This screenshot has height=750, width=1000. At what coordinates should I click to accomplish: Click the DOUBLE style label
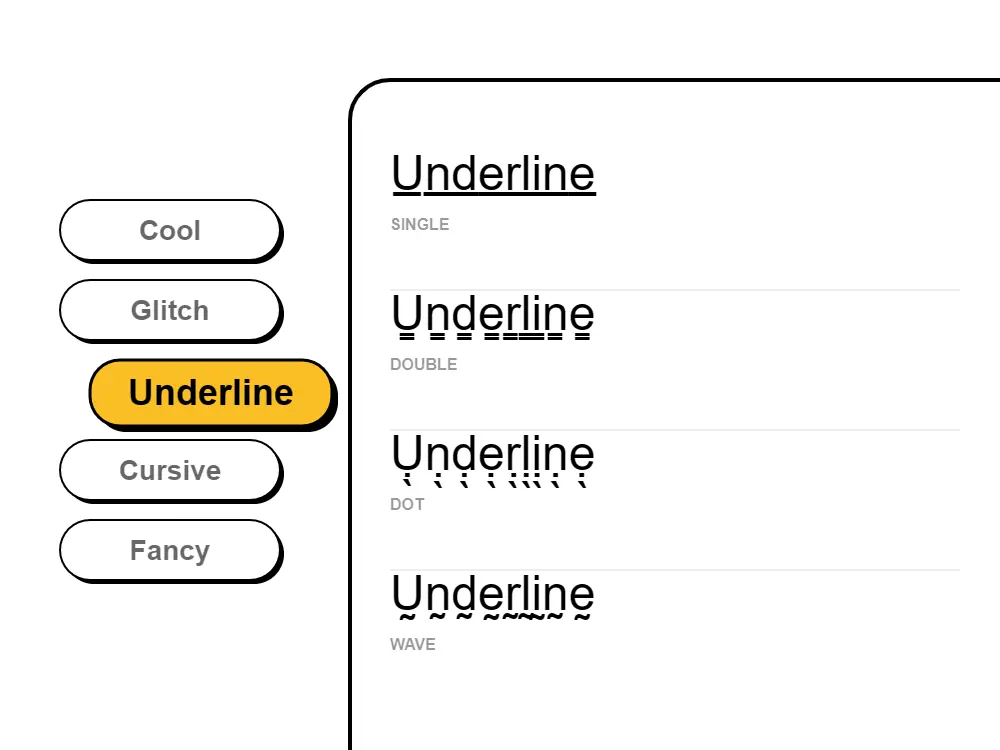point(424,364)
